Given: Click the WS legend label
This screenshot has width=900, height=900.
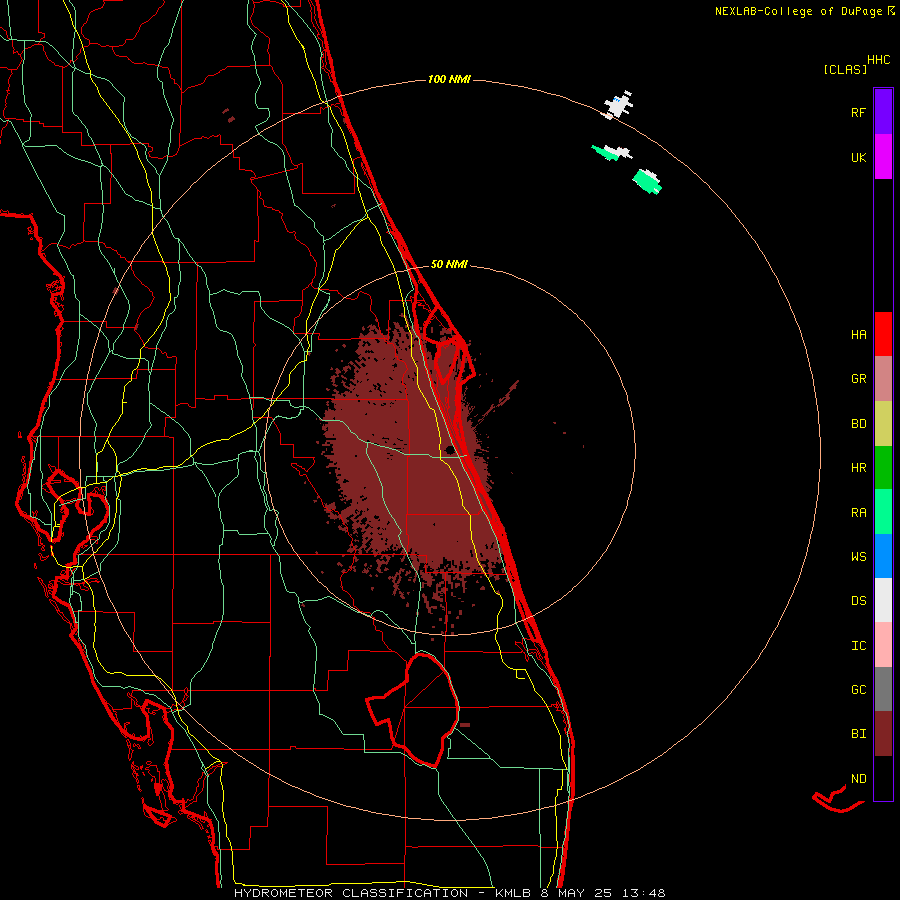Looking at the screenshot, I should 858,557.
